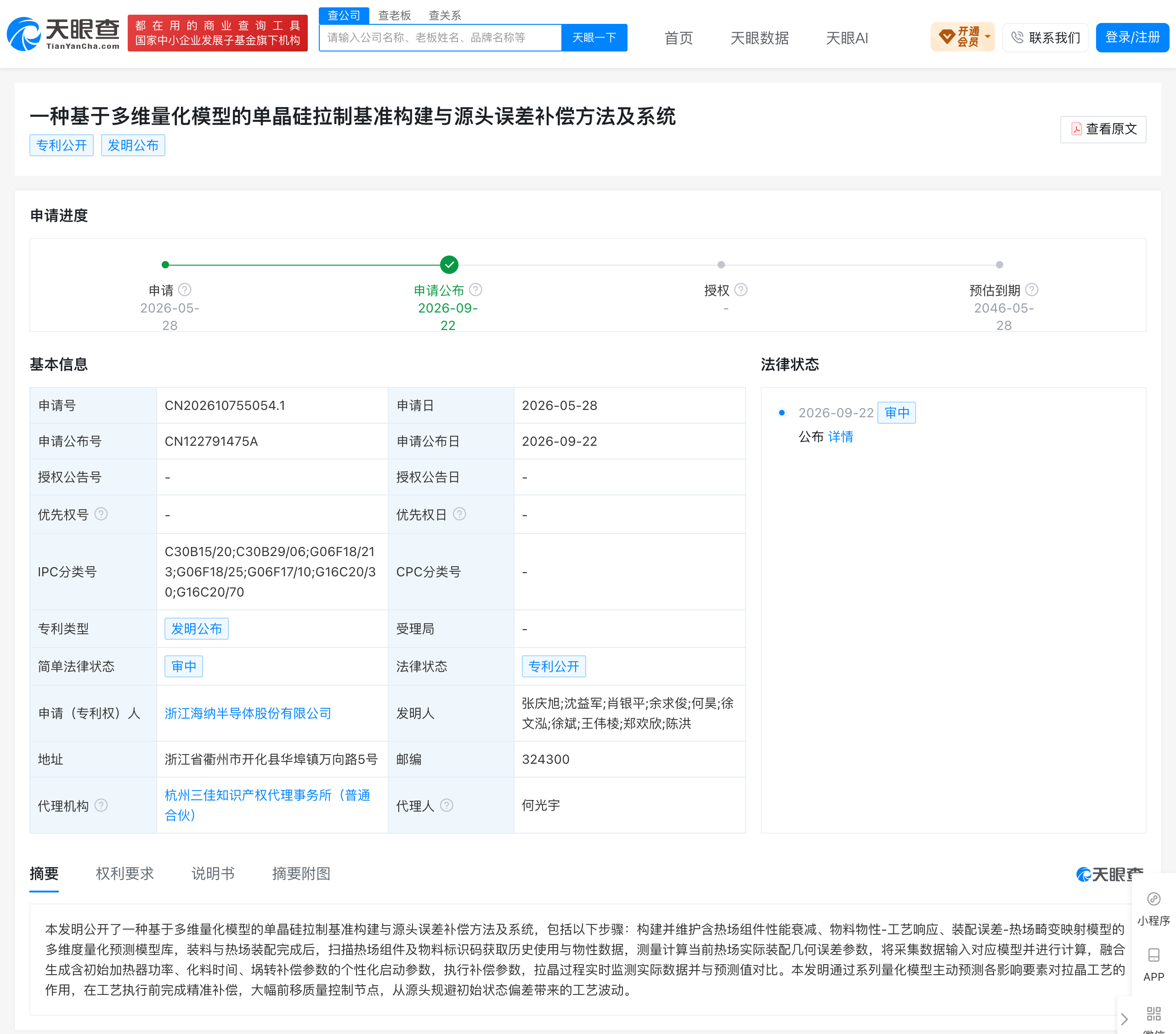Viewport: 1176px width, 1034px height.
Task: Click help icon beside 代理机构
Action: click(101, 805)
